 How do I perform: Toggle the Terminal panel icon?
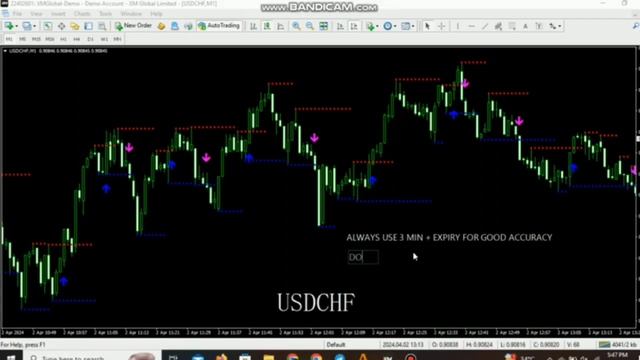coord(88,26)
